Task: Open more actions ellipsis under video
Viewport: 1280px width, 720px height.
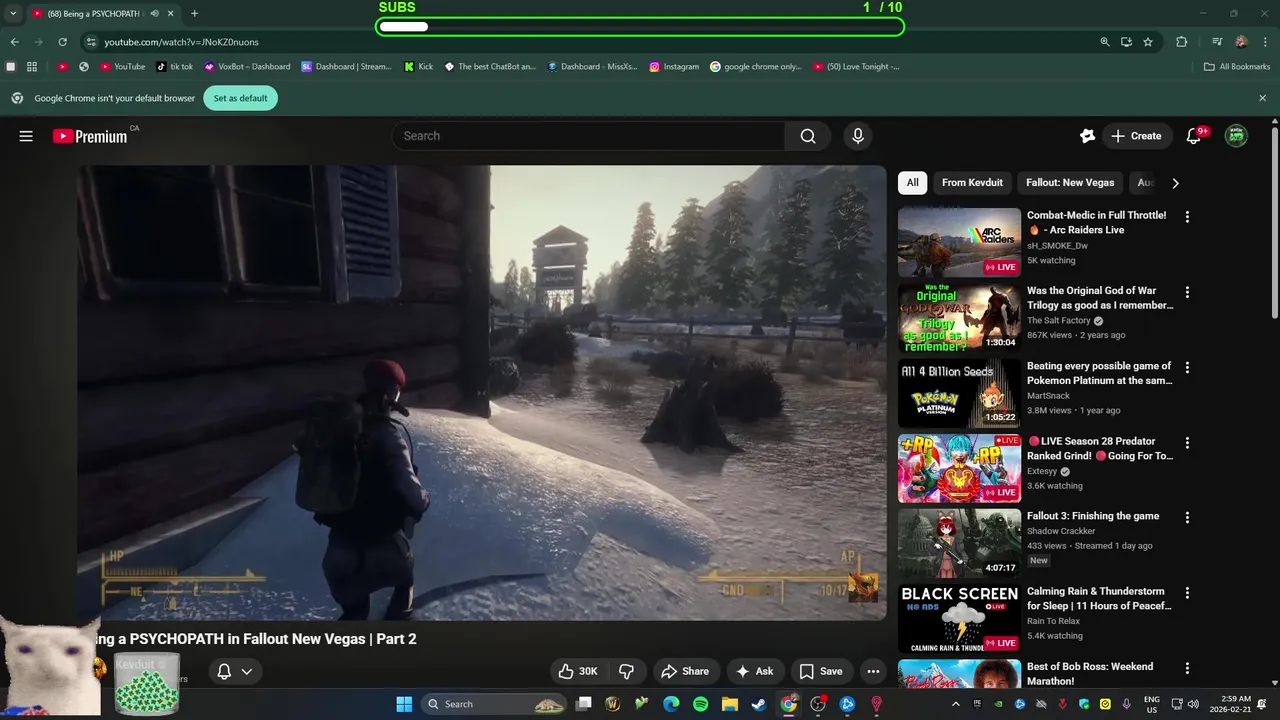Action: point(873,671)
